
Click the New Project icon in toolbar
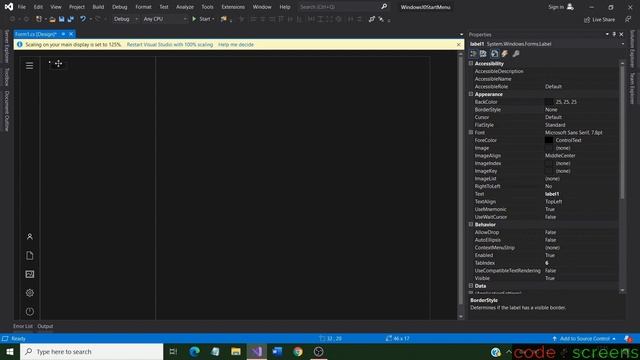pos(39,19)
